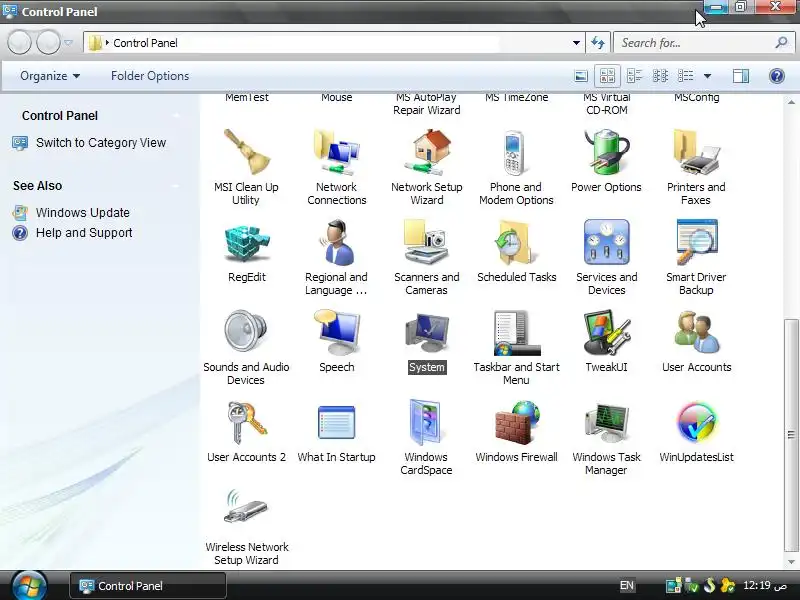Open Help and Support link
This screenshot has width=800, height=600.
point(84,233)
